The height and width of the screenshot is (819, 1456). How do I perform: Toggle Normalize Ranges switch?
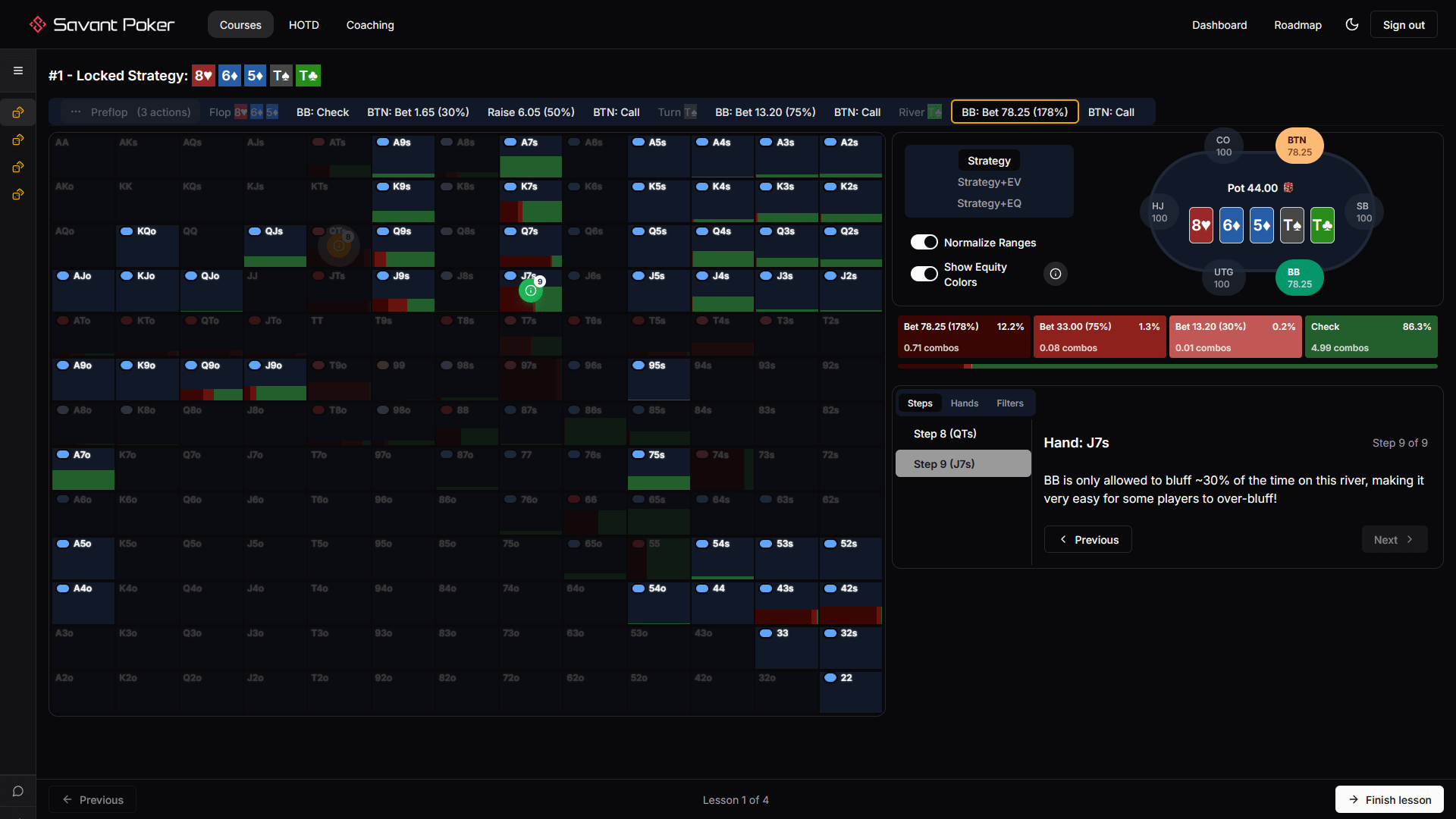(x=924, y=242)
